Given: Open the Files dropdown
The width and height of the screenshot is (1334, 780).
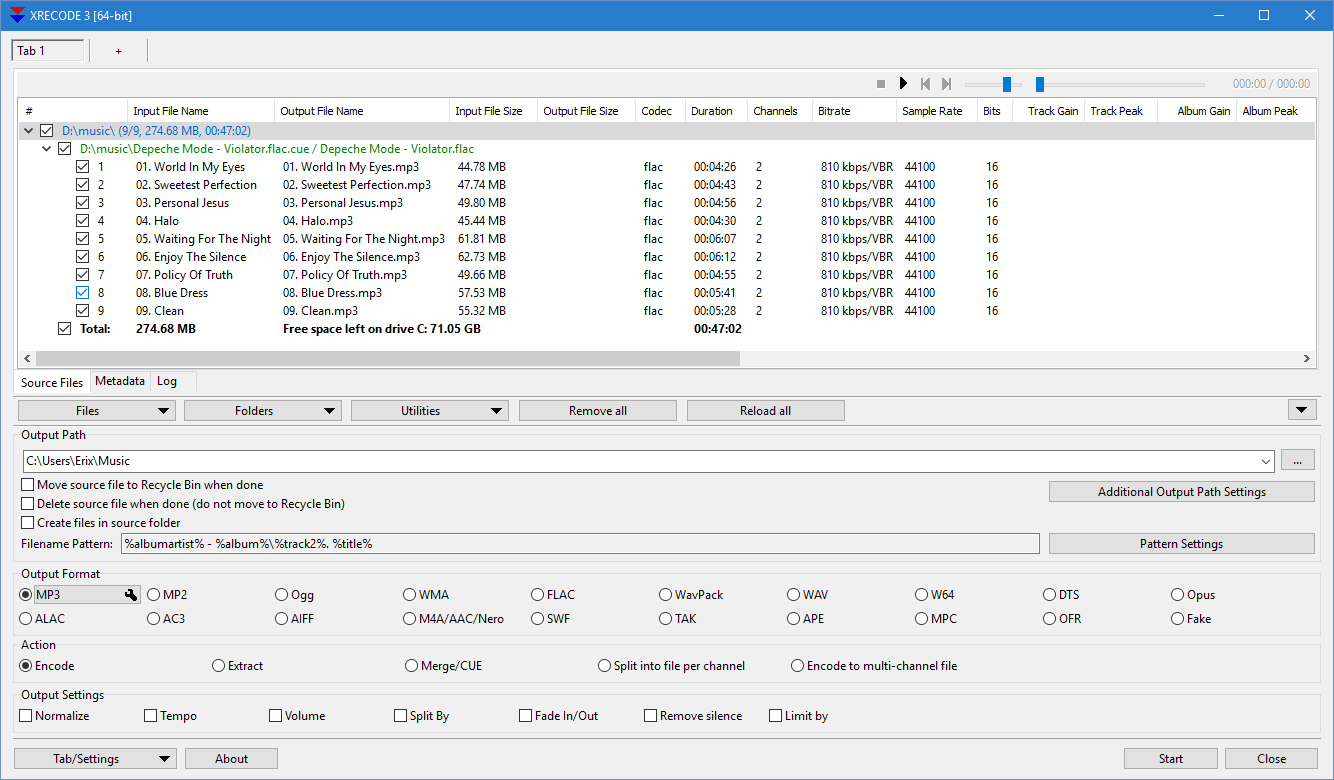Looking at the screenshot, I should 95,410.
